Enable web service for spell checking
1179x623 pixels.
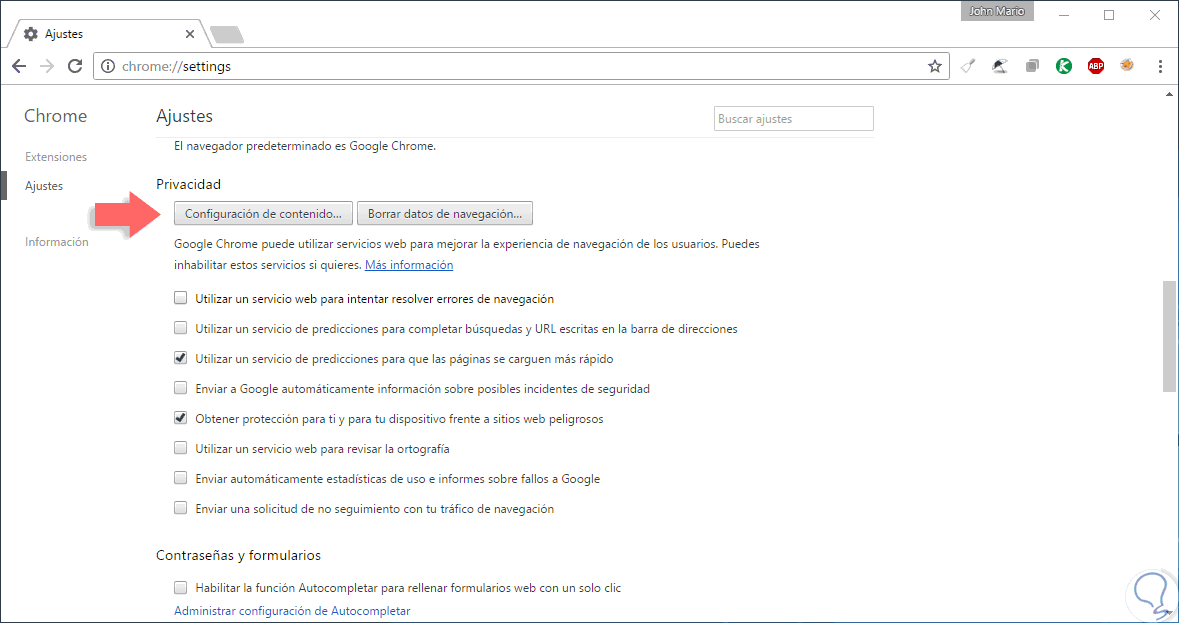[180, 448]
